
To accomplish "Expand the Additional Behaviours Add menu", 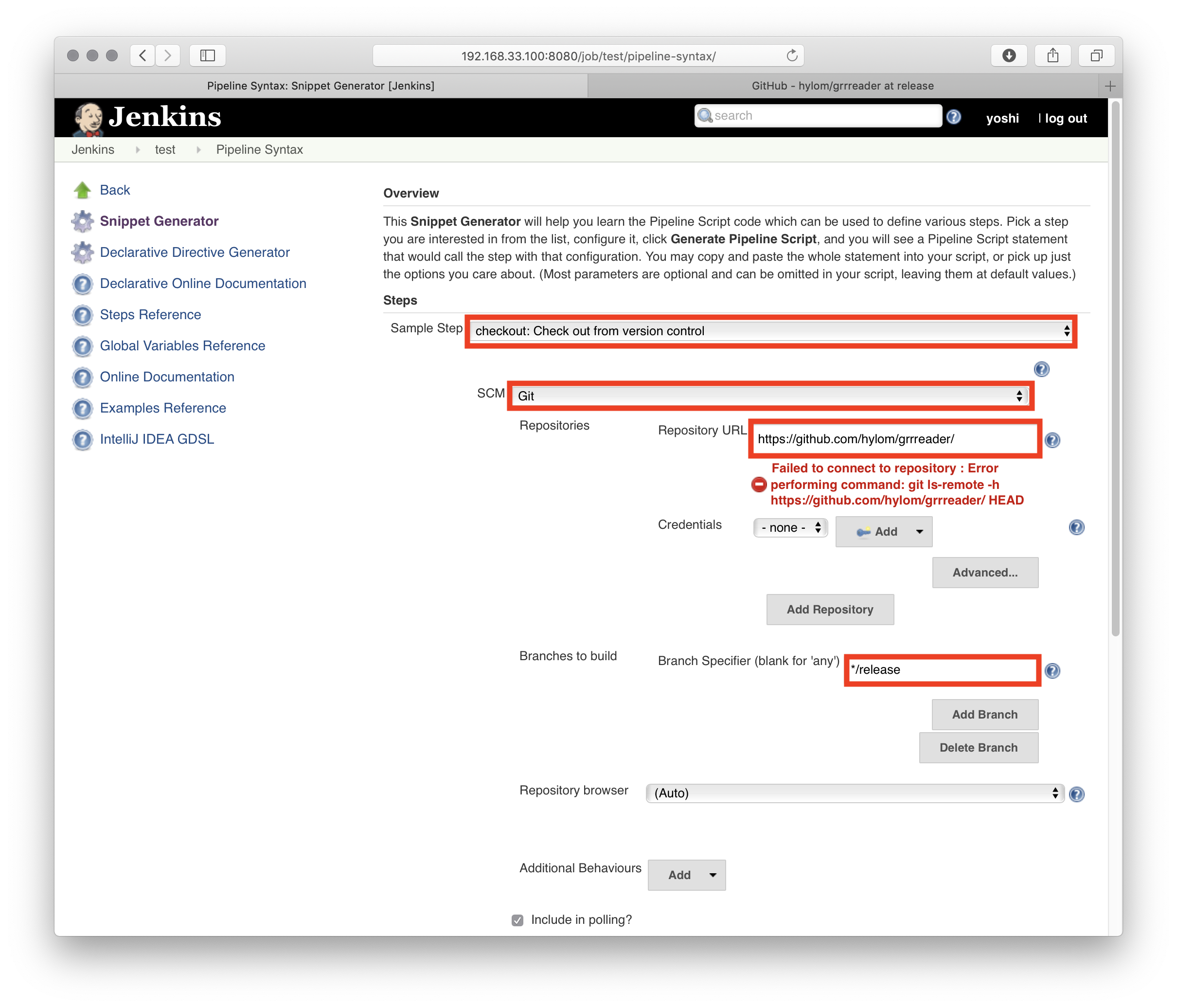I will pyautogui.click(x=687, y=876).
